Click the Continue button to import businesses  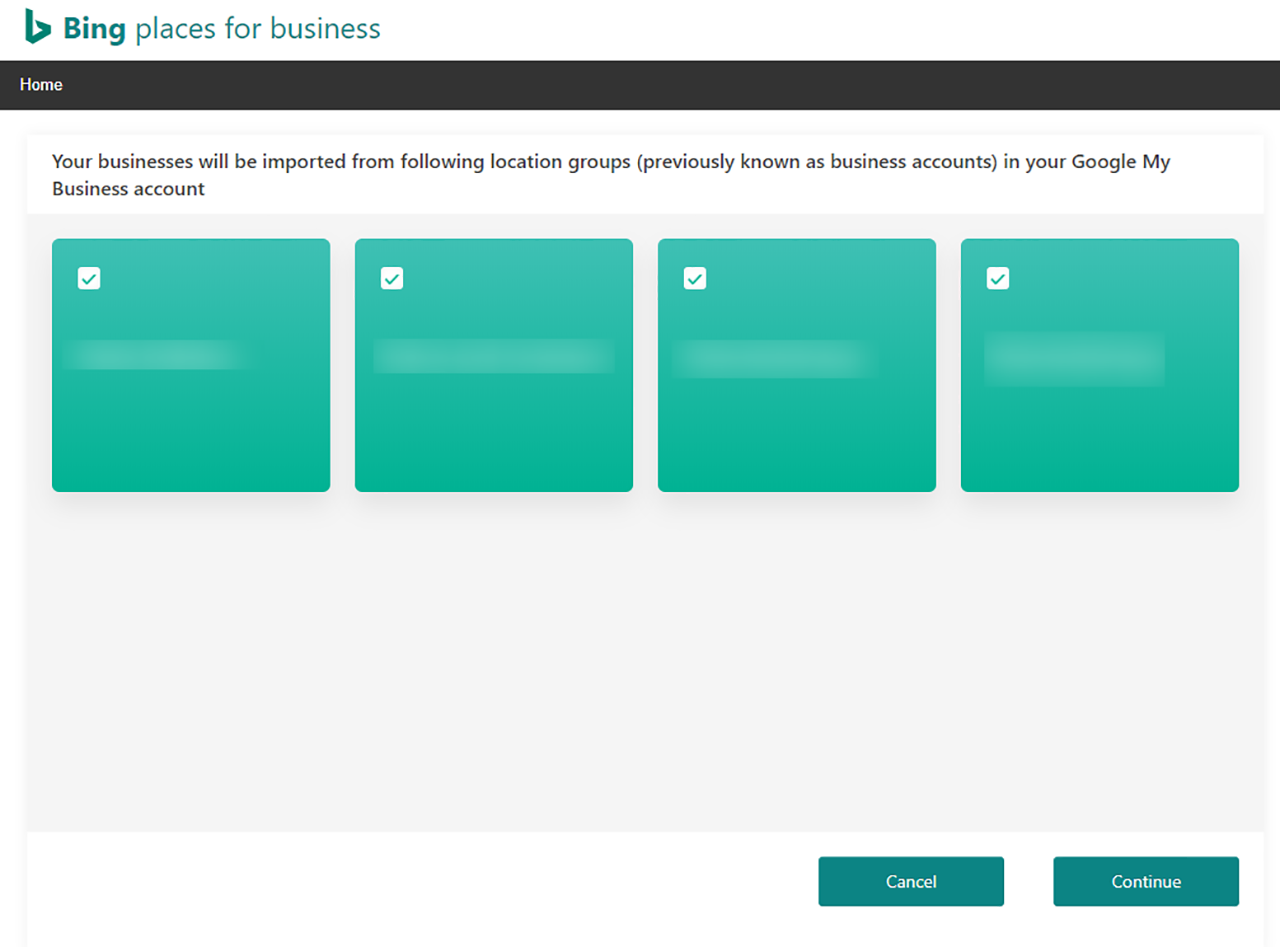tap(1145, 881)
